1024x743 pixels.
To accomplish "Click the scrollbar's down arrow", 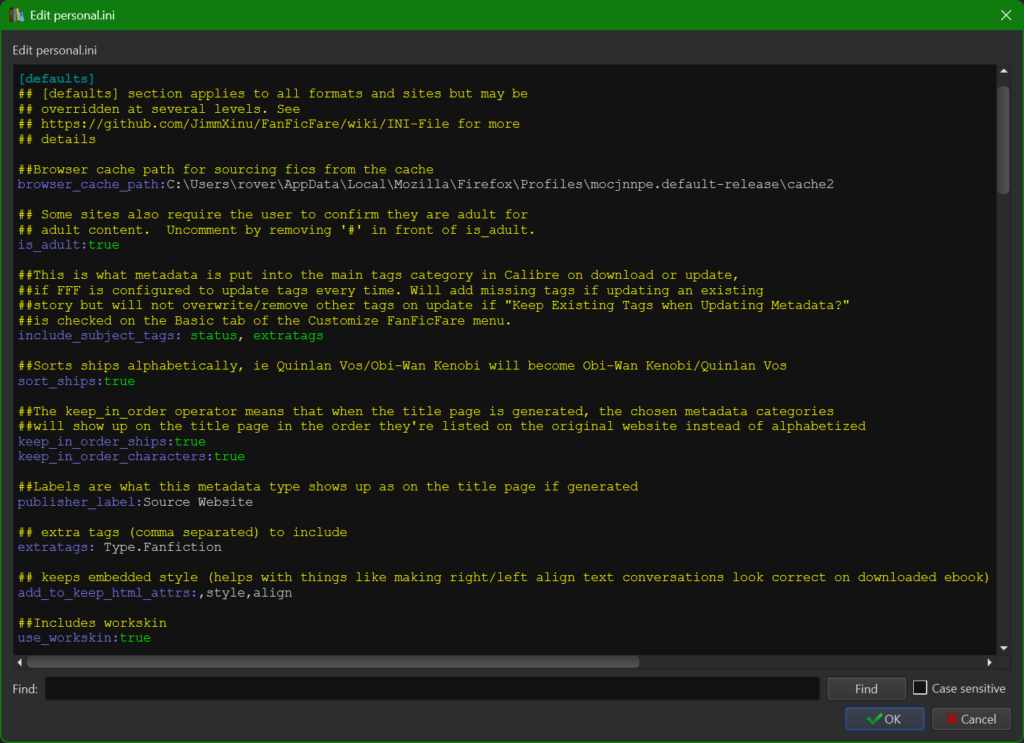I will pos(1004,646).
